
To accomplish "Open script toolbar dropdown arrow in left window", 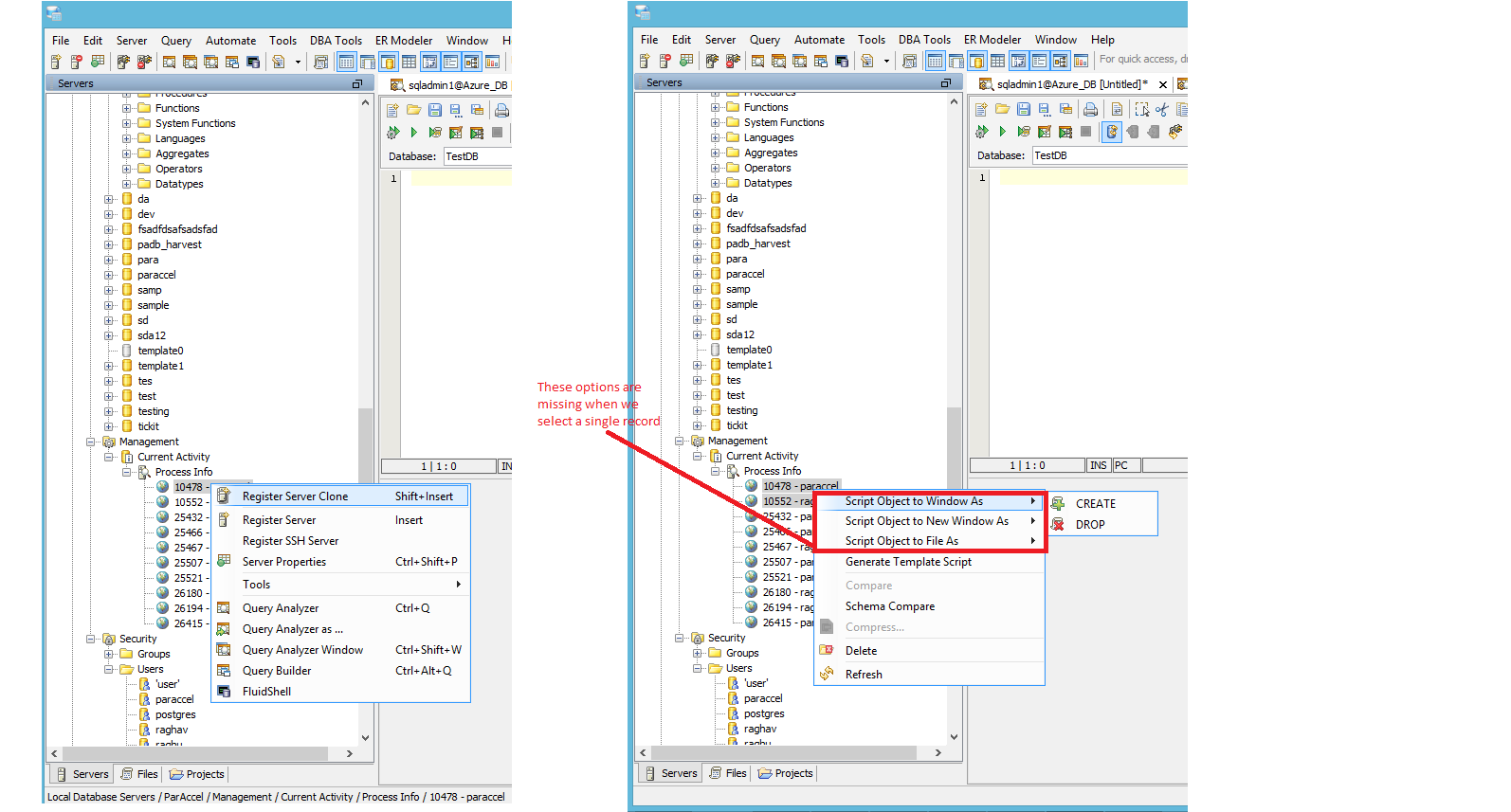I will (x=298, y=63).
